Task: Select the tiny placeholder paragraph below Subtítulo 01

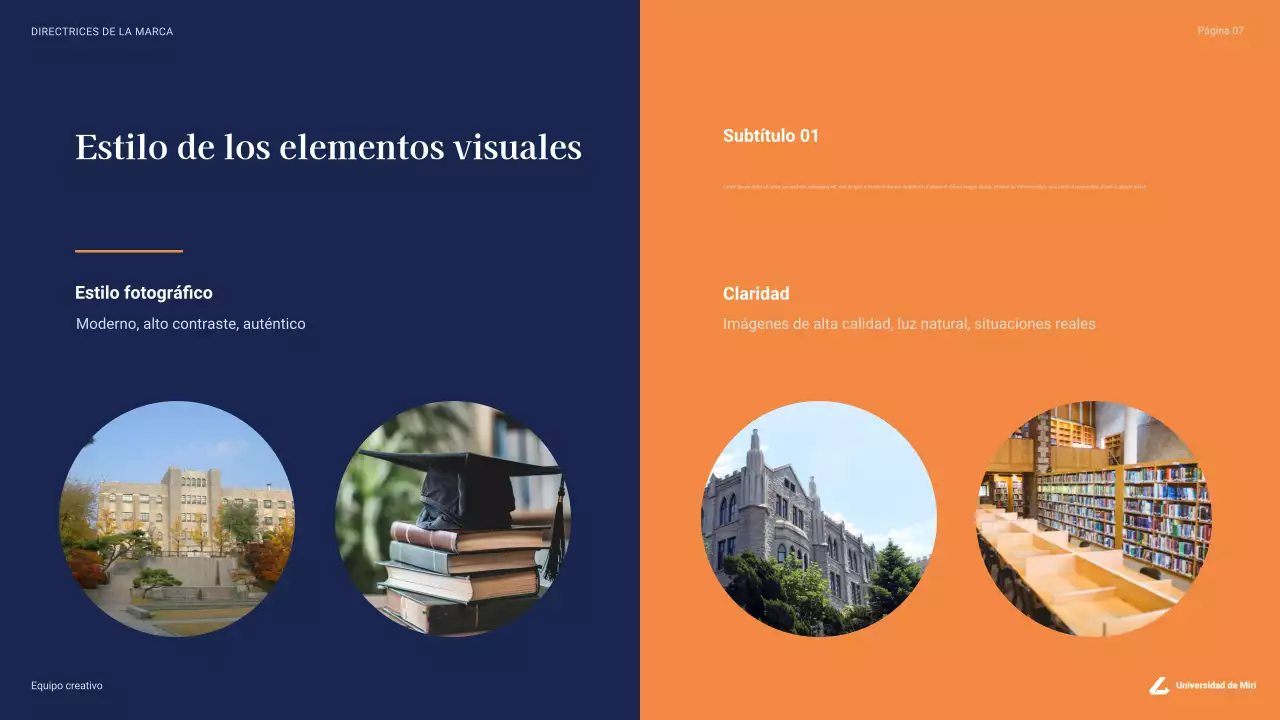Action: point(934,186)
